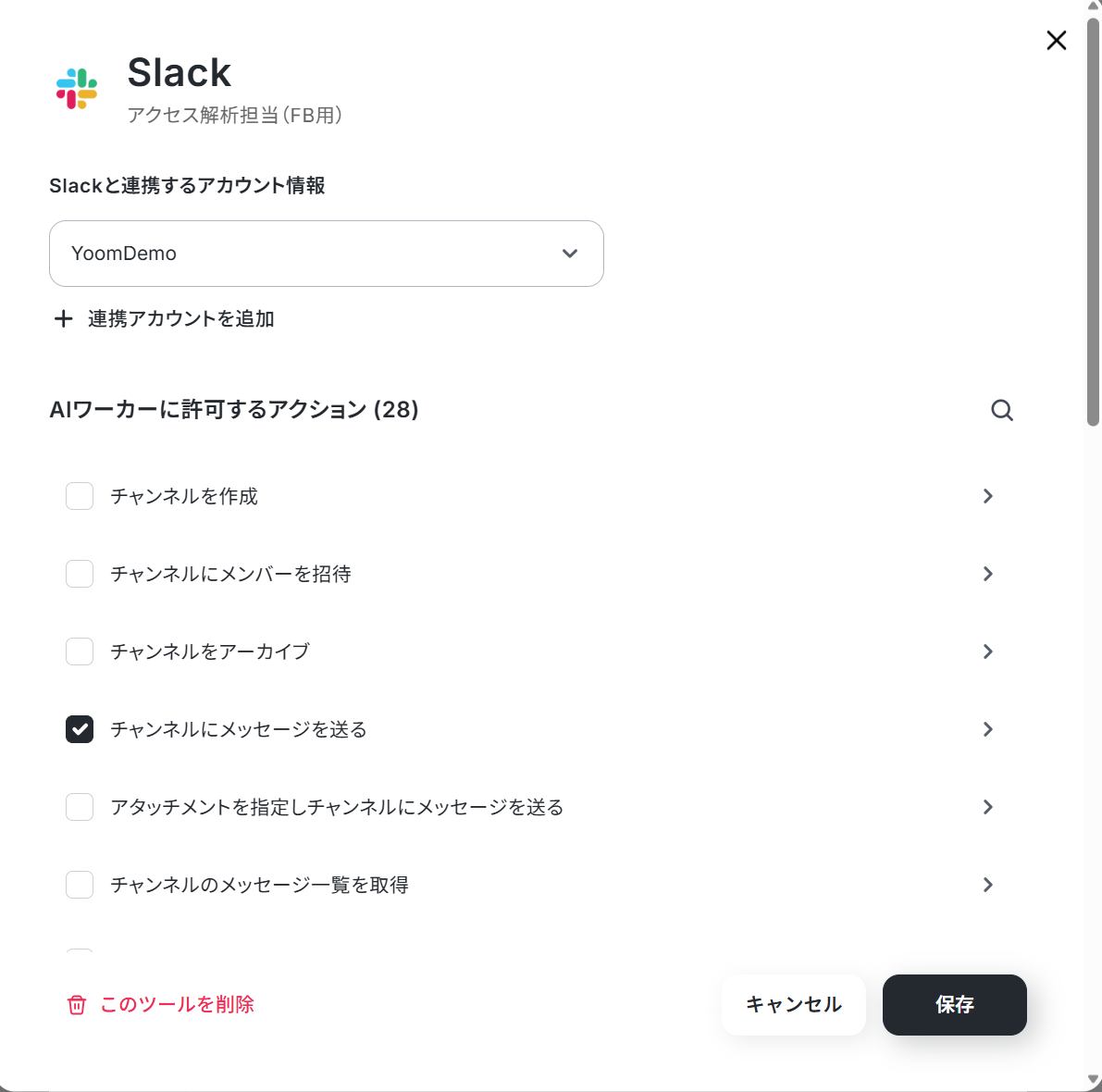This screenshot has height=1092, width=1102.
Task: Open details arrow for チャンネルを作成
Action: (987, 496)
